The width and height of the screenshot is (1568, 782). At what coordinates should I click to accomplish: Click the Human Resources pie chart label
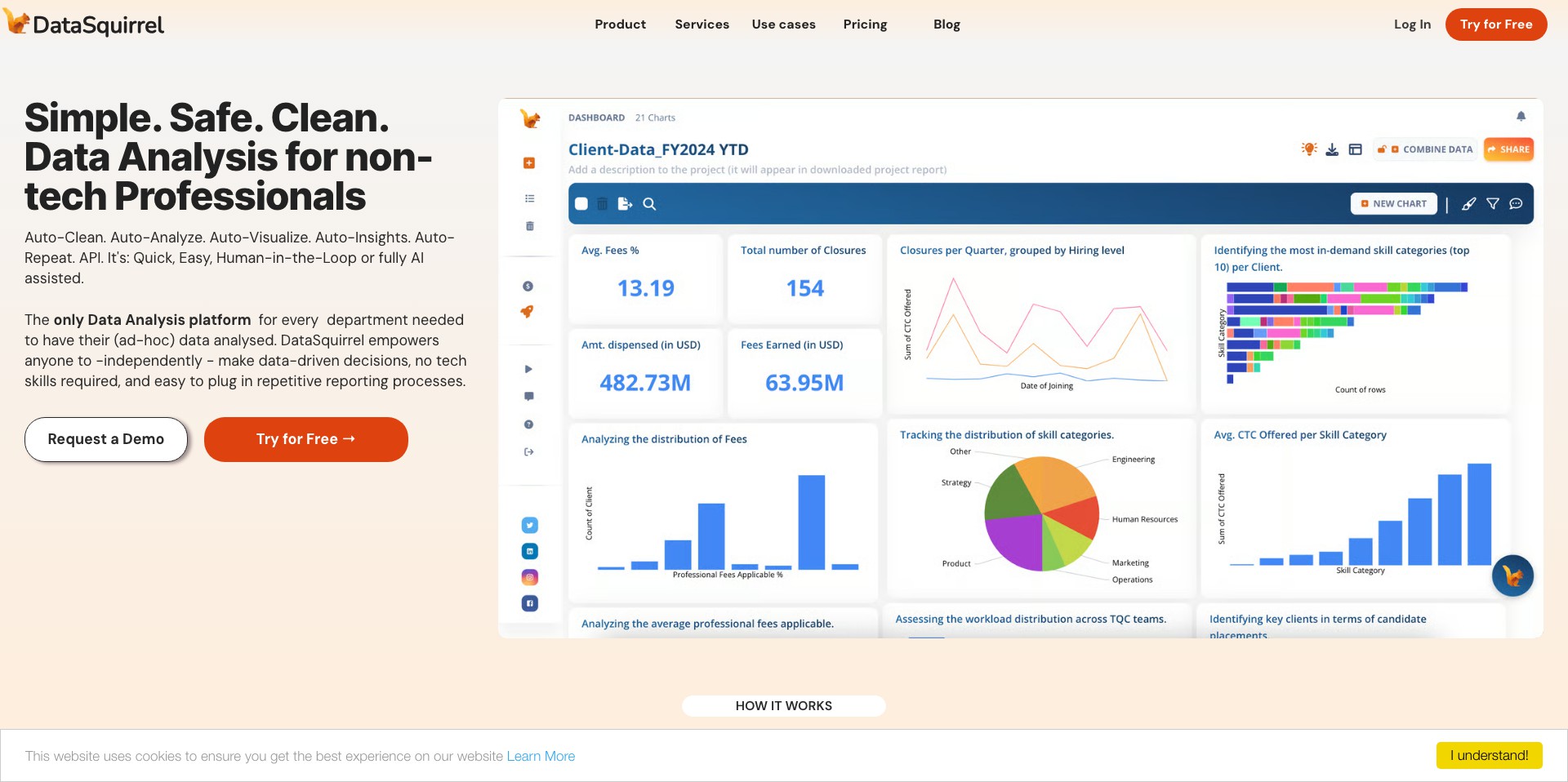point(1145,519)
